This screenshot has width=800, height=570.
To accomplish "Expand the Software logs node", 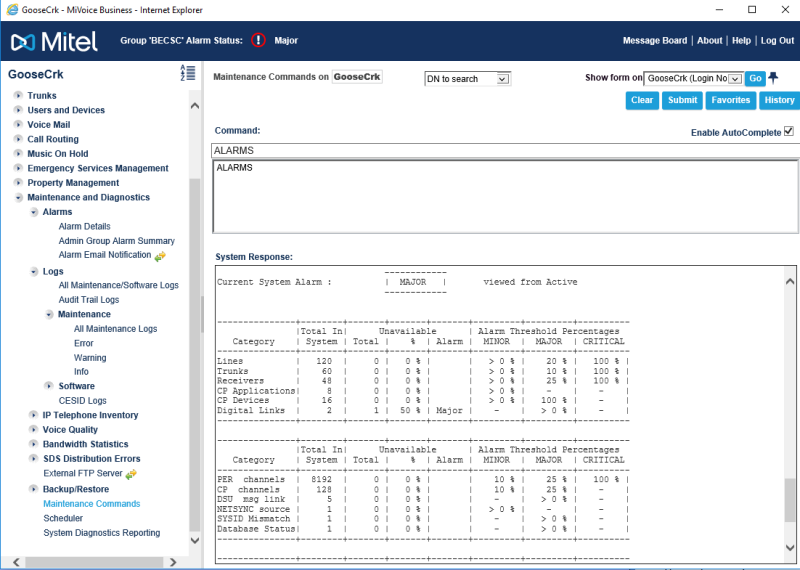I will pos(49,386).
